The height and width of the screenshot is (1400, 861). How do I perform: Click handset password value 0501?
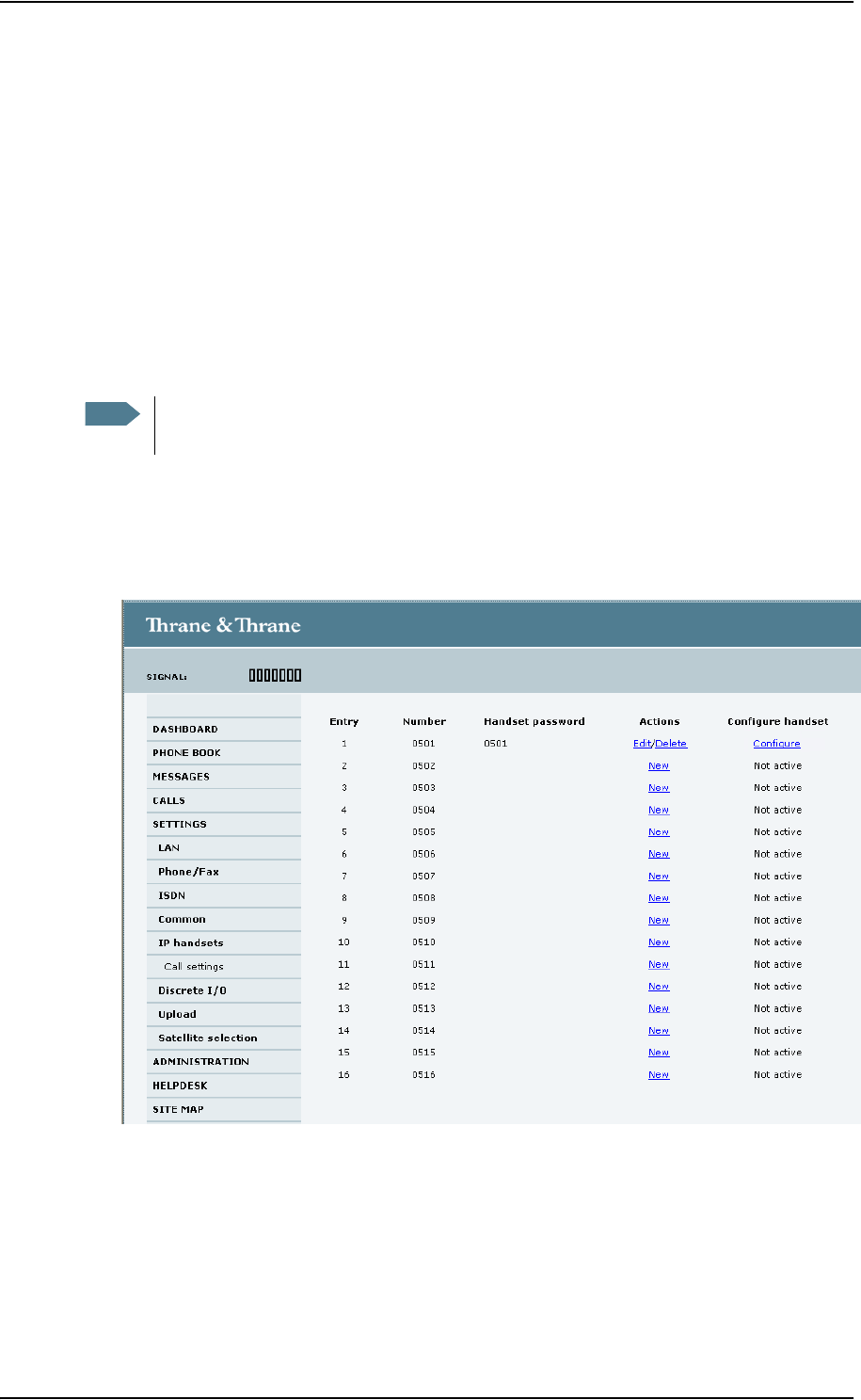click(x=495, y=744)
